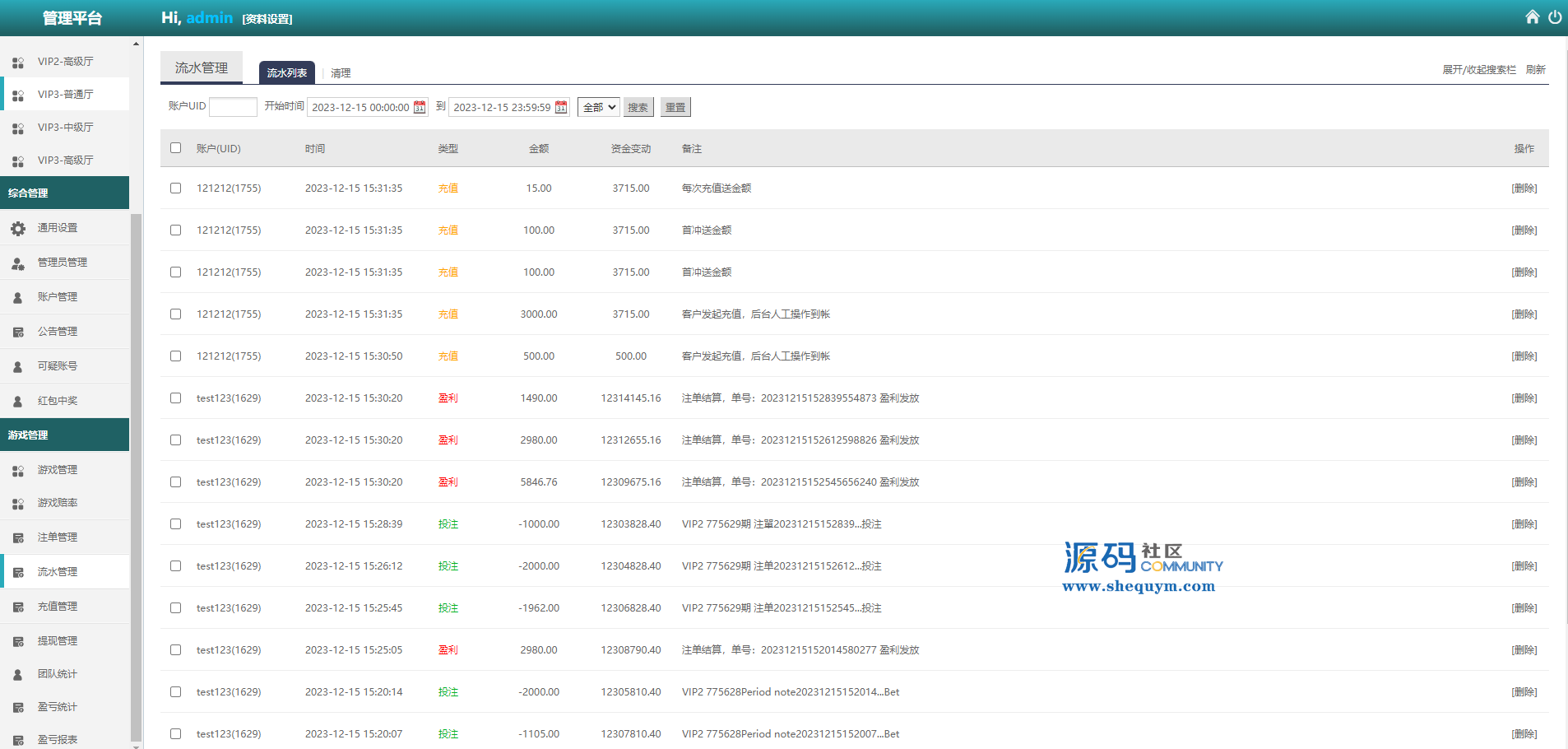Image resolution: width=1568 pixels, height=749 pixels.
Task: Check the row with amount -1000.00
Action: click(175, 523)
